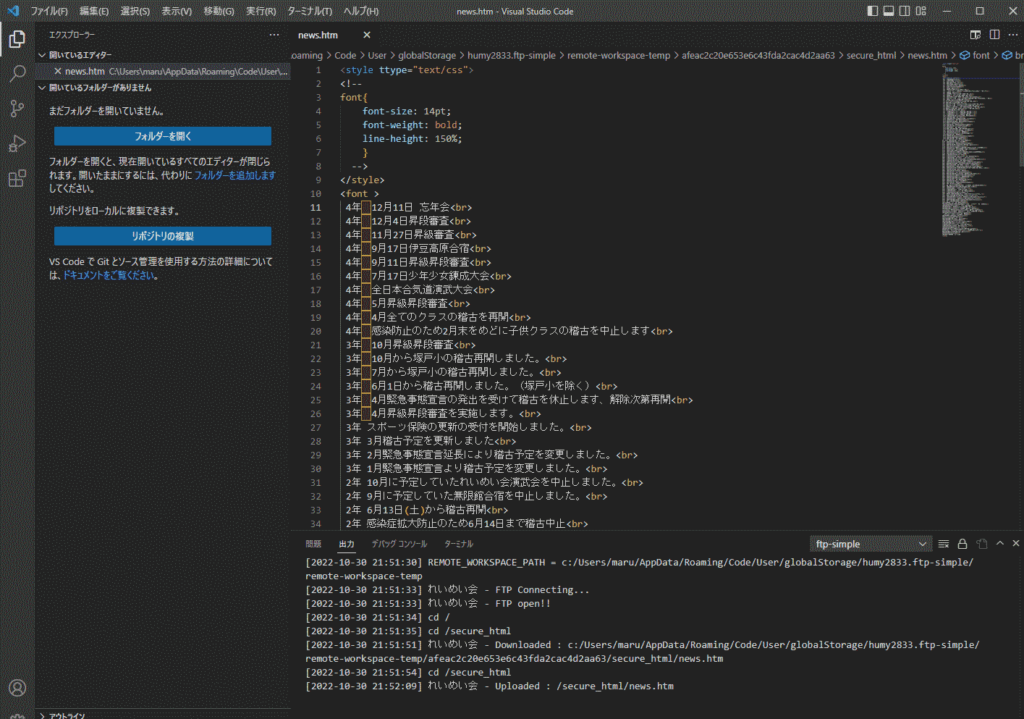
Task: Click the Accounts icon in activity bar
Action: pos(17,688)
